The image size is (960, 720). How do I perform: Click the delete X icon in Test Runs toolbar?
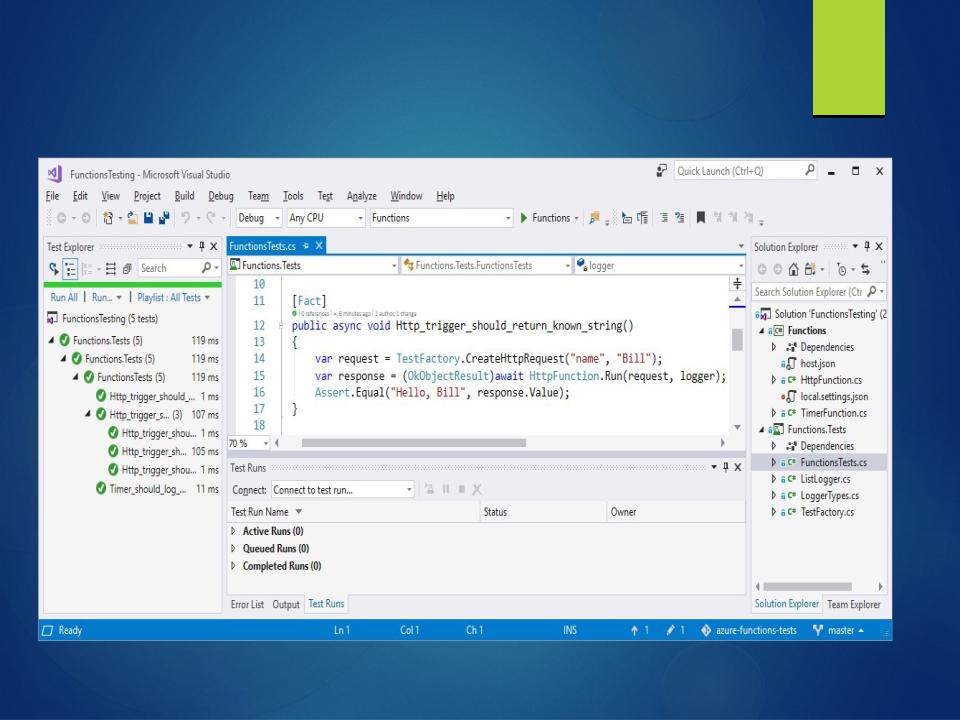pyautogui.click(x=477, y=489)
